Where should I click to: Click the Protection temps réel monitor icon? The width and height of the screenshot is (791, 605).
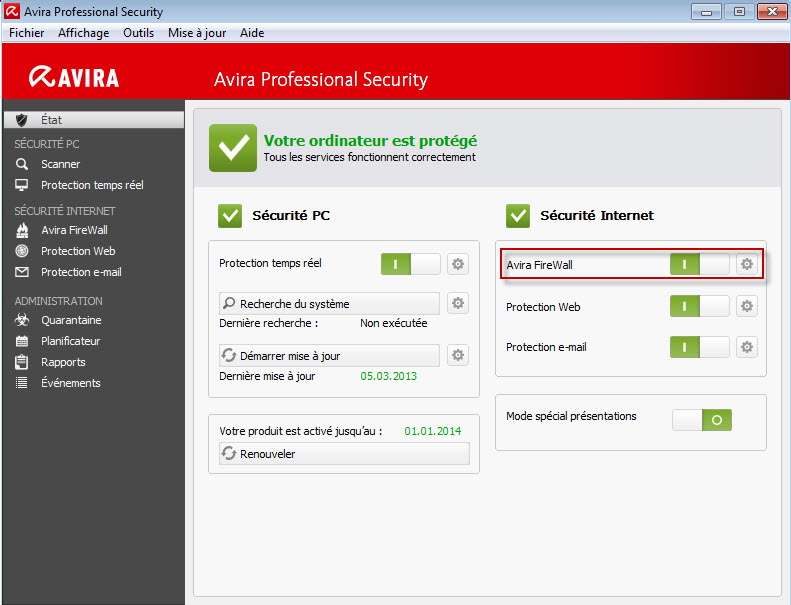22,185
